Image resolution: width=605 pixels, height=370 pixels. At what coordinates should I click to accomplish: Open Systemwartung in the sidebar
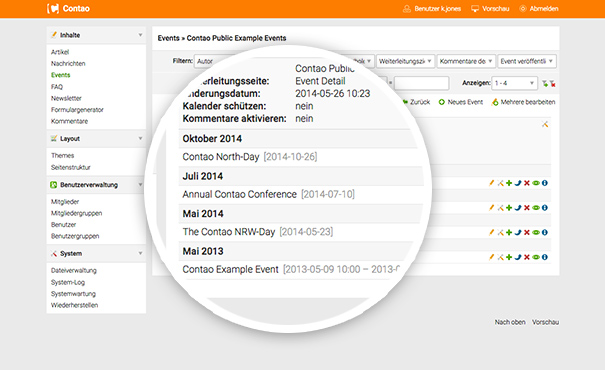click(73, 294)
